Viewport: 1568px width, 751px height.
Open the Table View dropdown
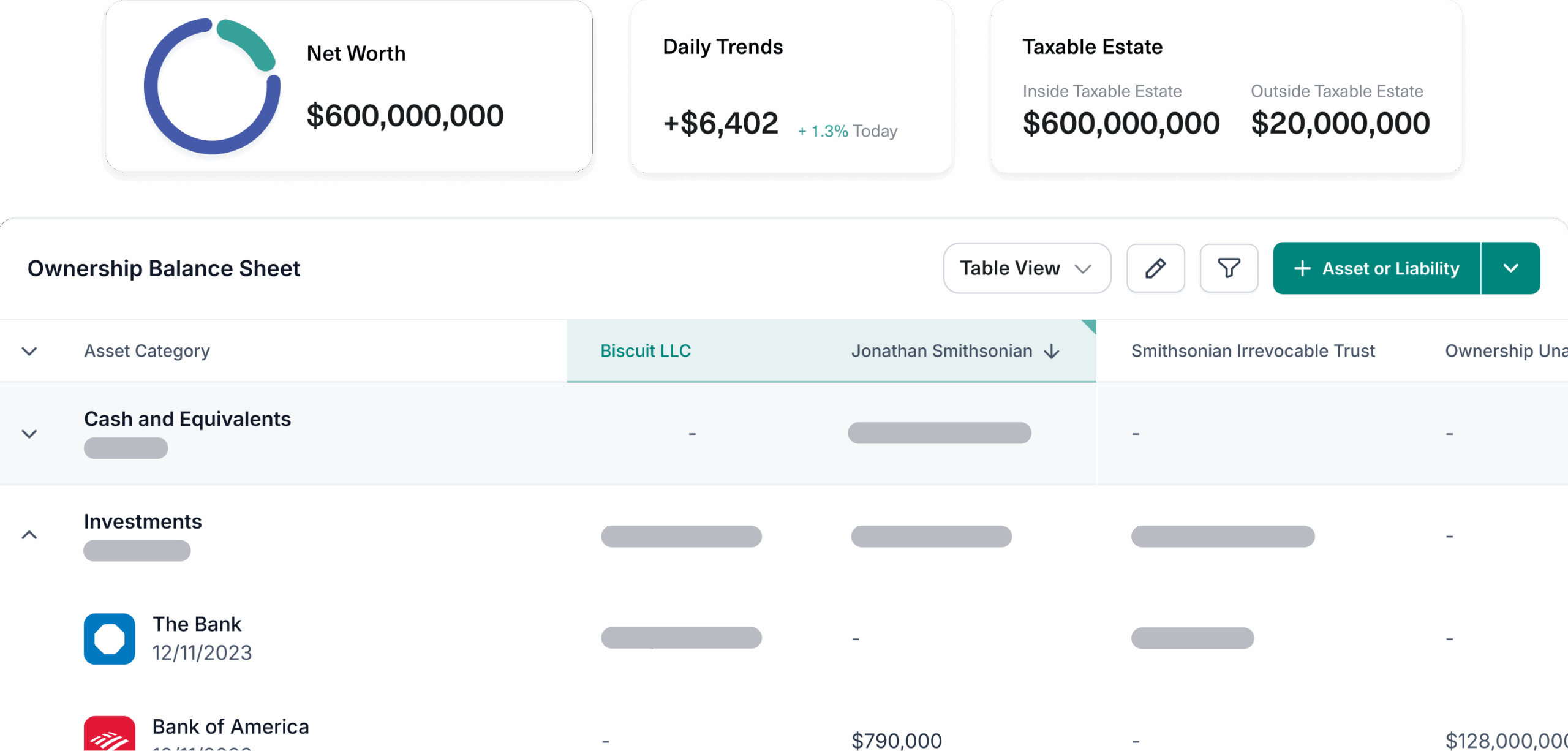[1027, 268]
